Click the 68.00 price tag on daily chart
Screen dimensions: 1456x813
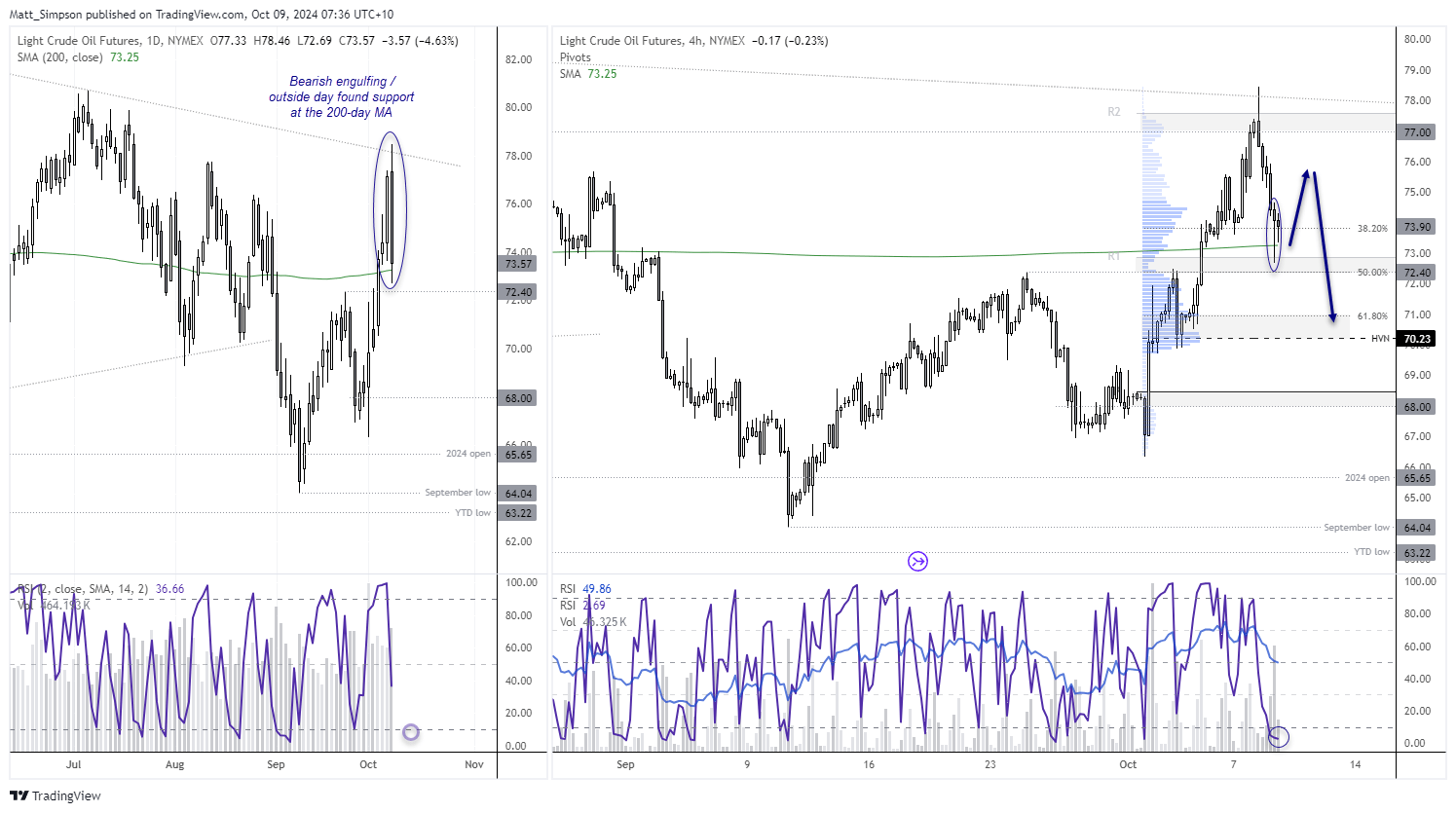(x=518, y=398)
